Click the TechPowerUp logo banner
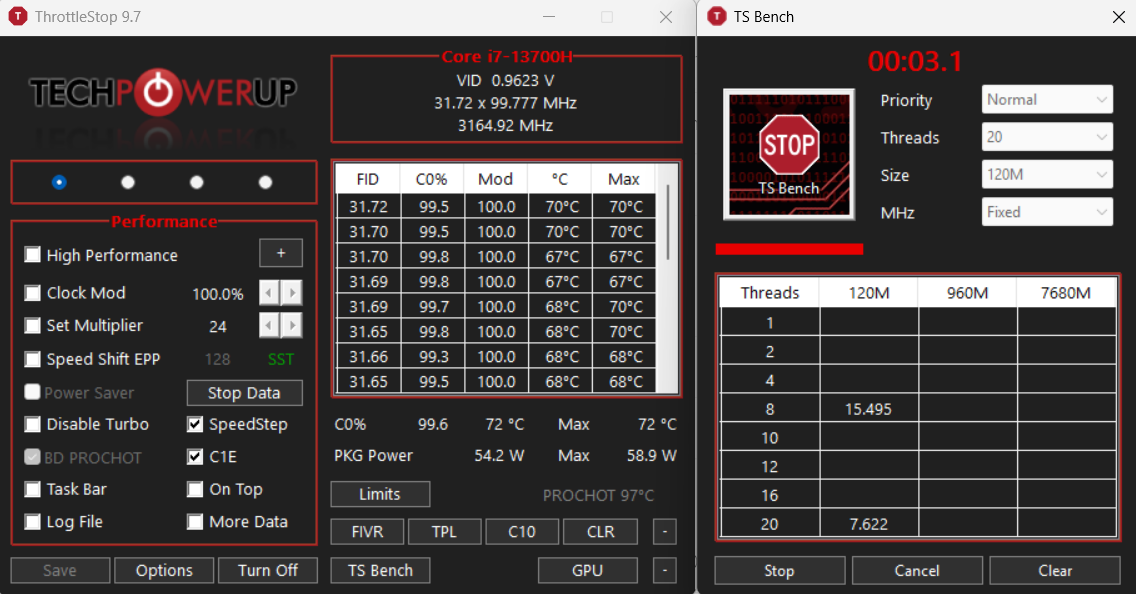This screenshot has height=594, width=1136. click(163, 93)
